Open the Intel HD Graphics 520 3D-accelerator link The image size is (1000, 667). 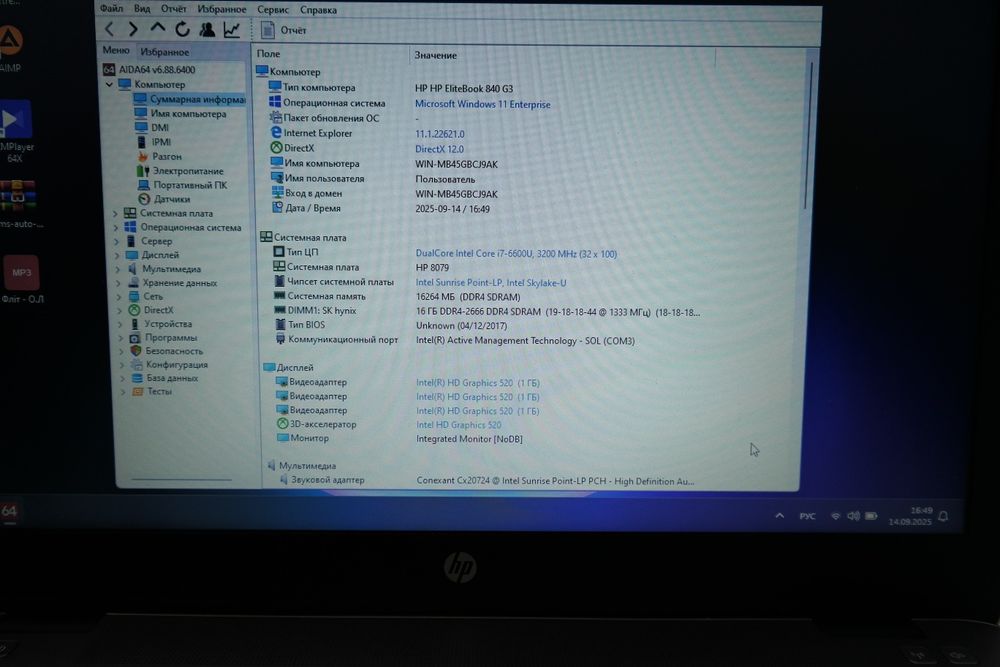click(x=459, y=425)
